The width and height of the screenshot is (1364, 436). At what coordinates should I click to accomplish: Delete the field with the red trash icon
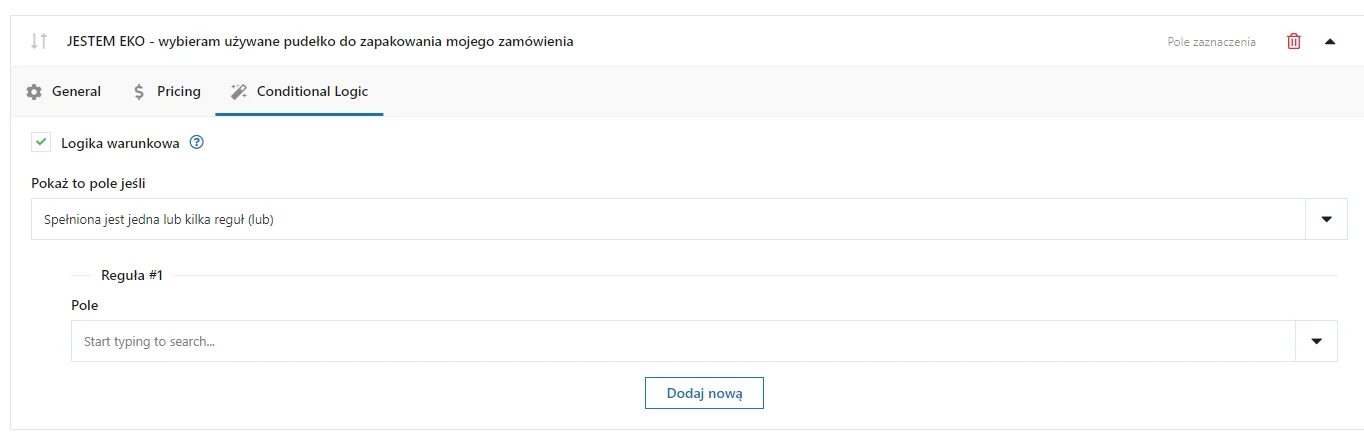pyautogui.click(x=1294, y=42)
